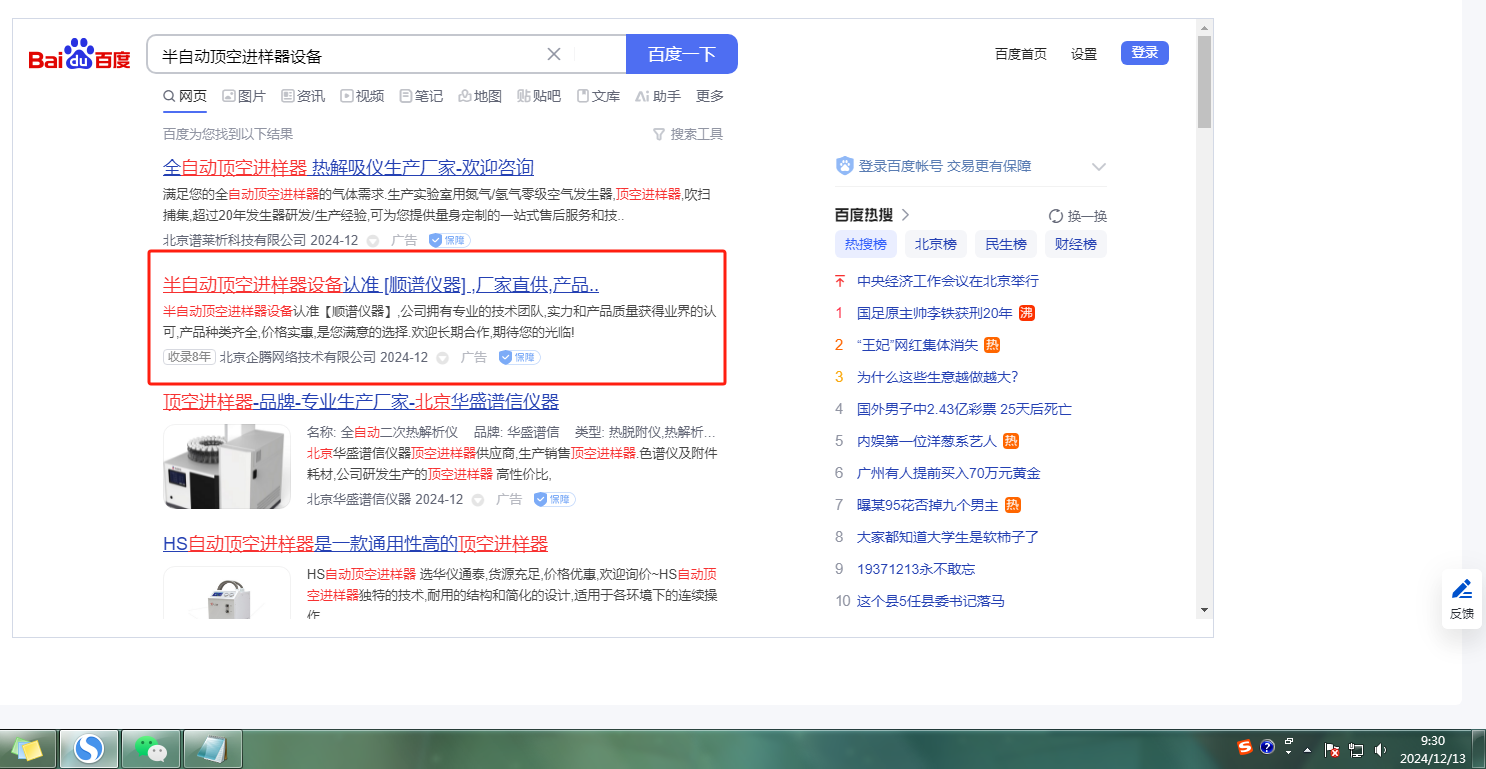Switch to the 图片 search tab

point(243,96)
